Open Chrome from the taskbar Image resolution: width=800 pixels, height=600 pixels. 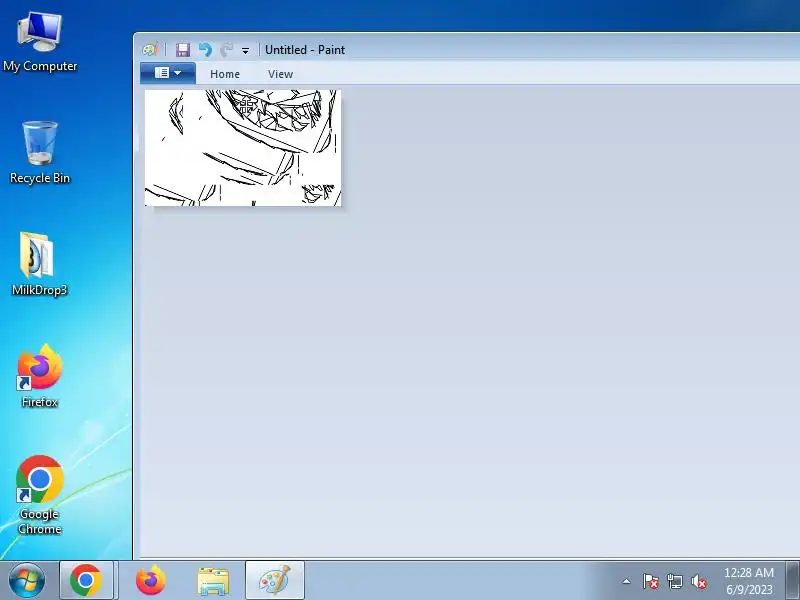[x=86, y=580]
